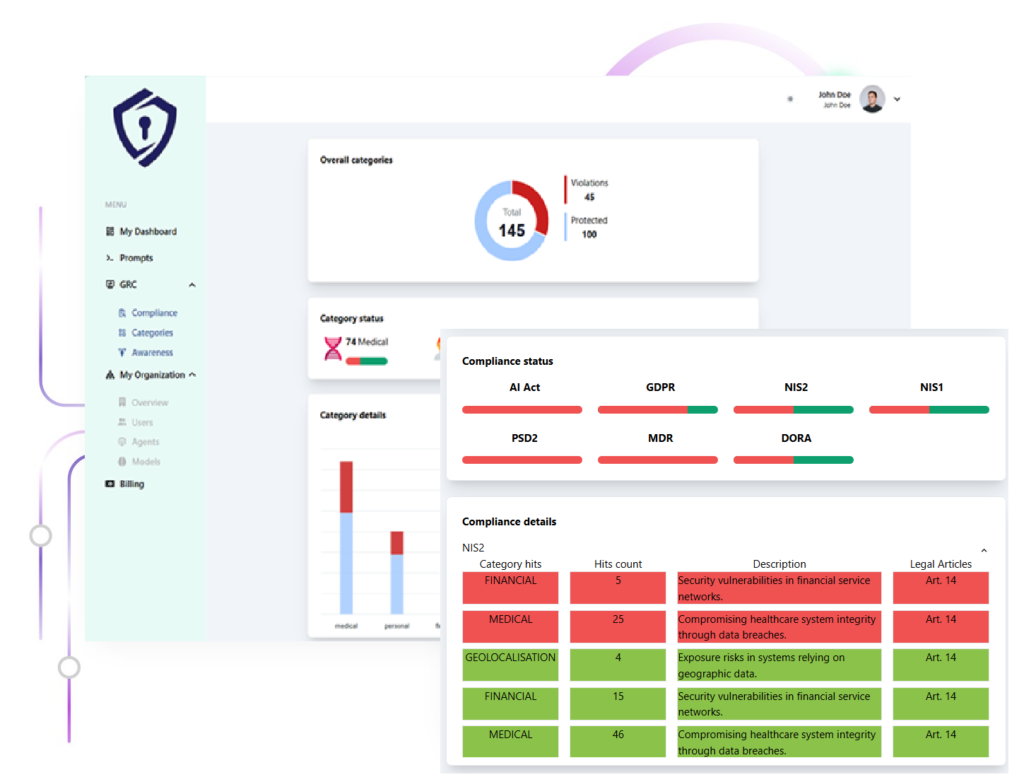The image size is (1024, 782).
Task: Click the DORA compliance progress bar
Action: click(x=793, y=460)
